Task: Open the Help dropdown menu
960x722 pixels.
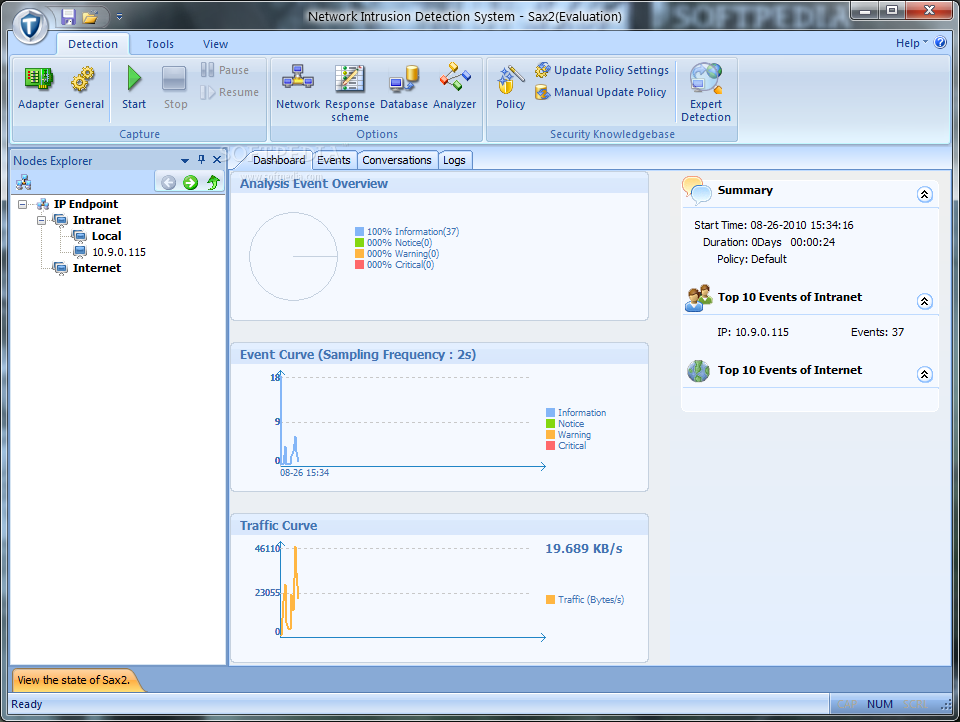Action: [x=912, y=43]
